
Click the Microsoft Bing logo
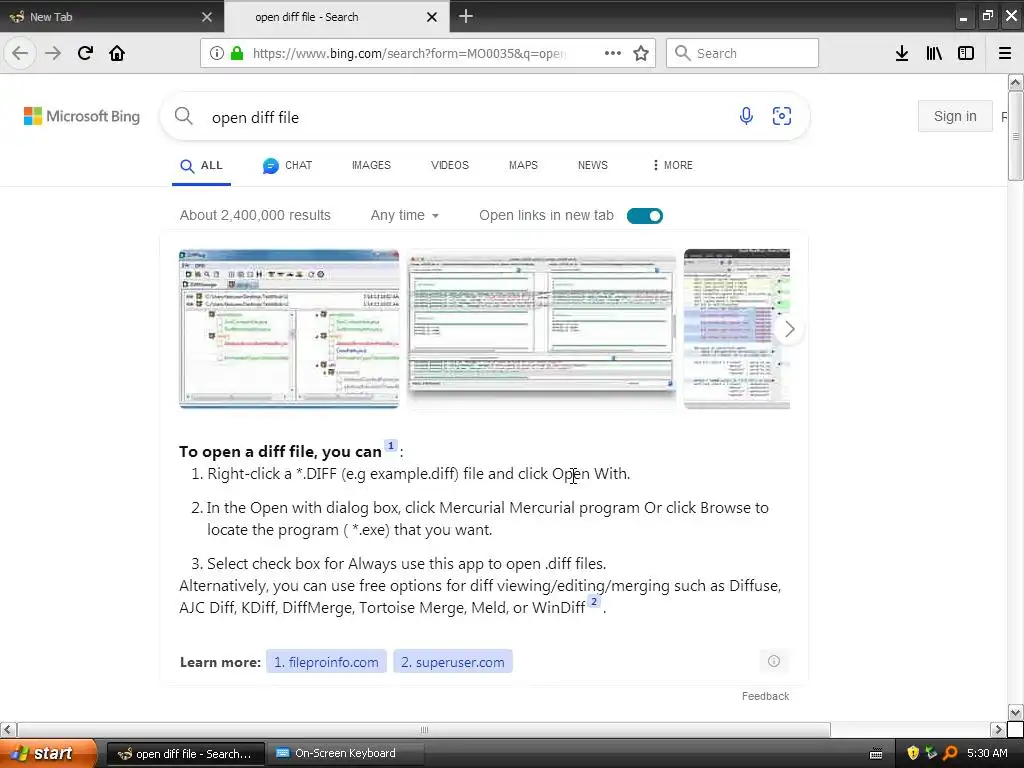82,116
